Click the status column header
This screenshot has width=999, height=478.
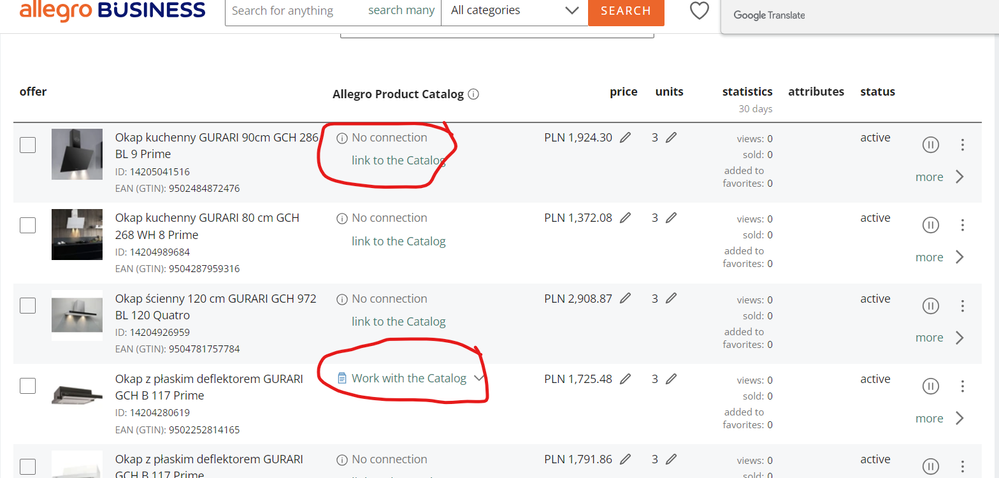point(877,92)
